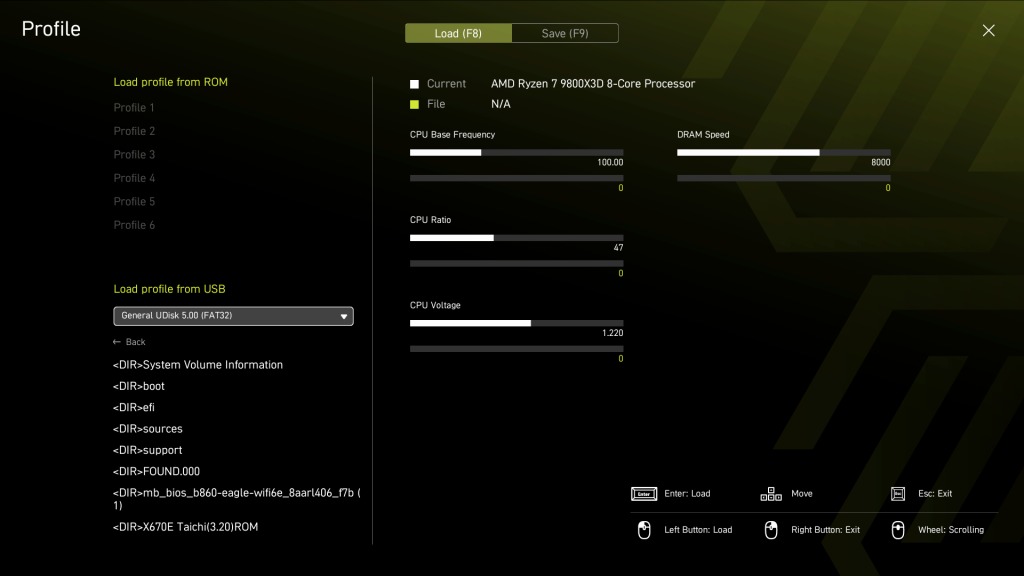Switch to the Save (F9) tab
Image resolution: width=1024 pixels, height=576 pixels.
565,33
